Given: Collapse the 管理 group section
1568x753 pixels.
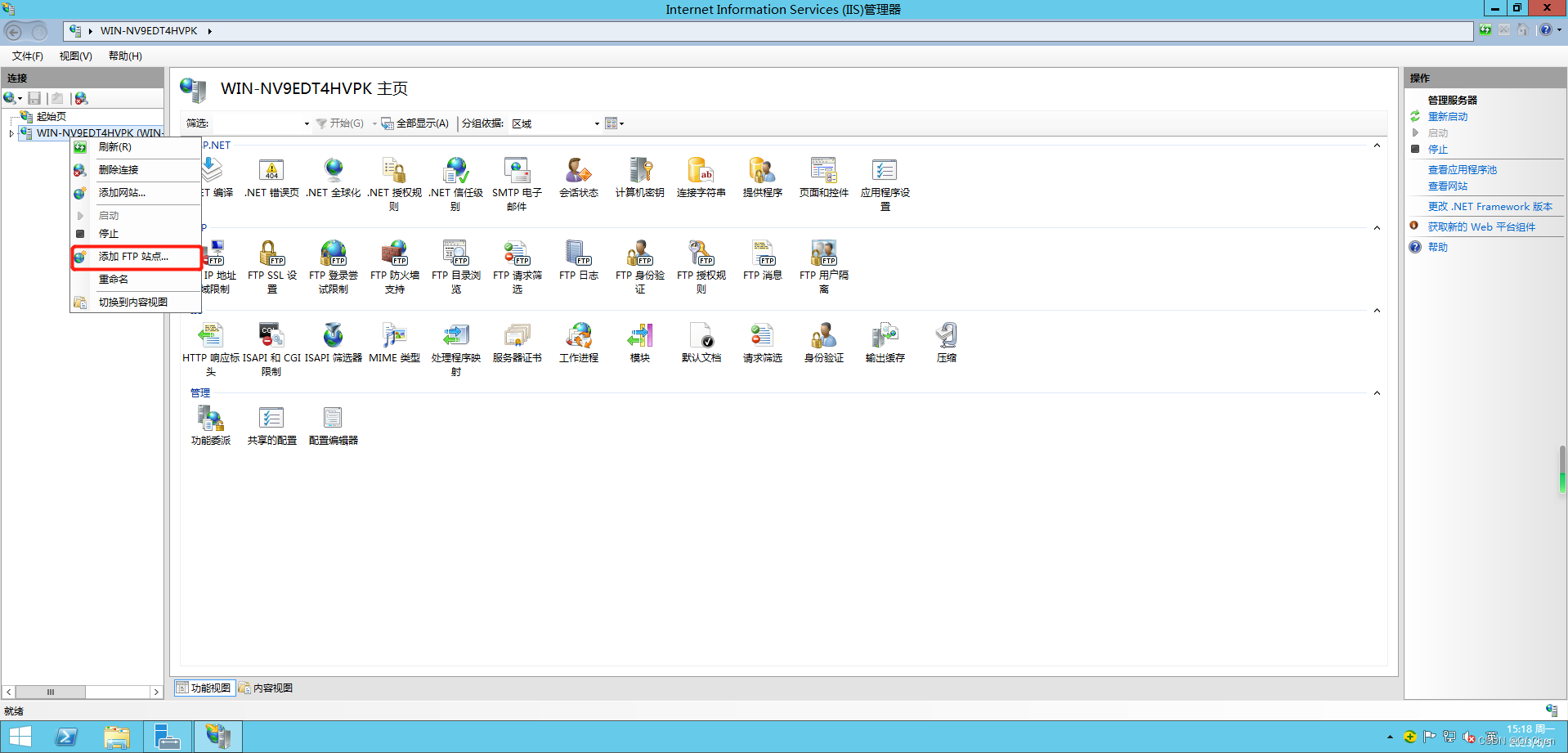Looking at the screenshot, I should pos(1377,393).
